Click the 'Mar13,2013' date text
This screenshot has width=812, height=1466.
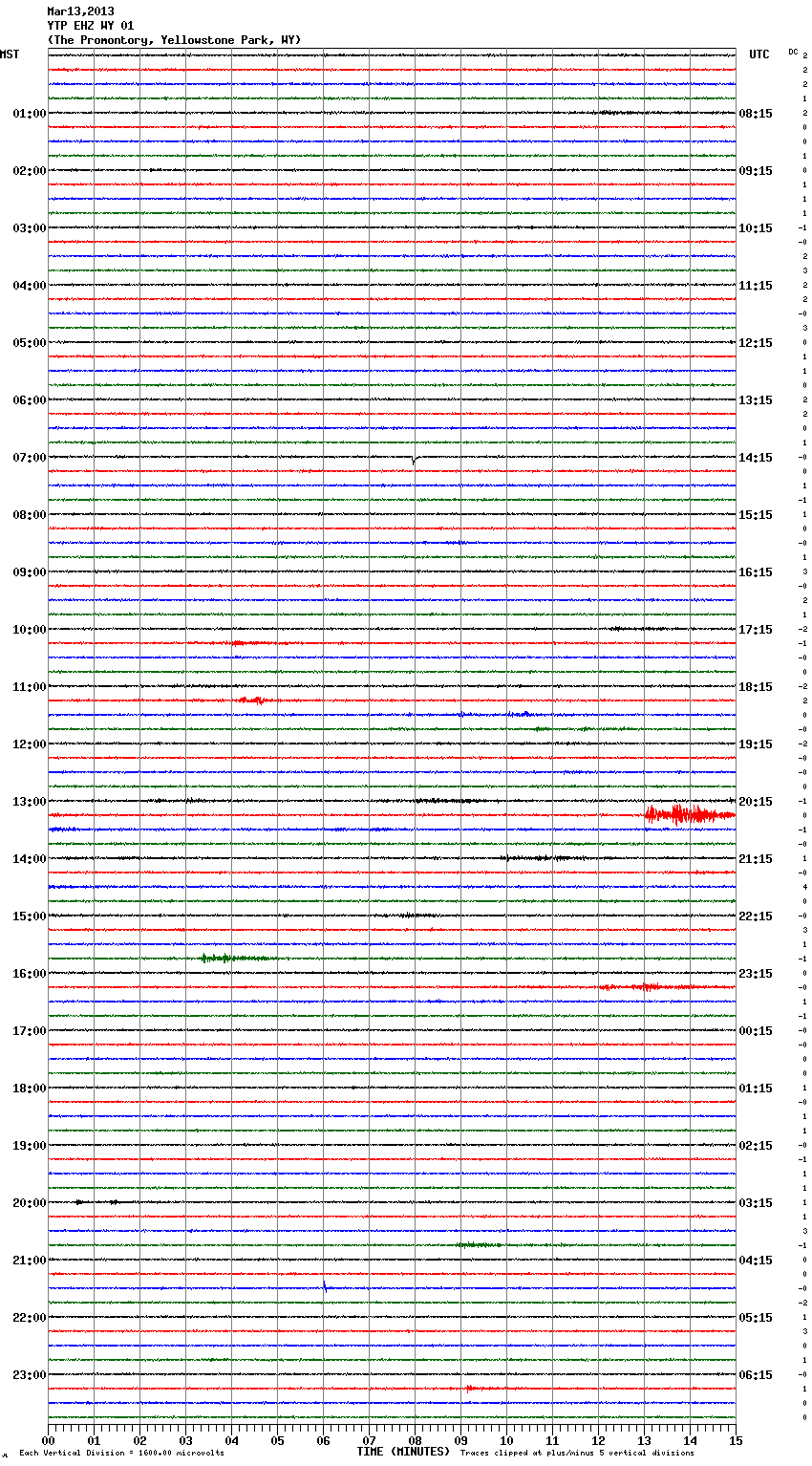point(80,11)
